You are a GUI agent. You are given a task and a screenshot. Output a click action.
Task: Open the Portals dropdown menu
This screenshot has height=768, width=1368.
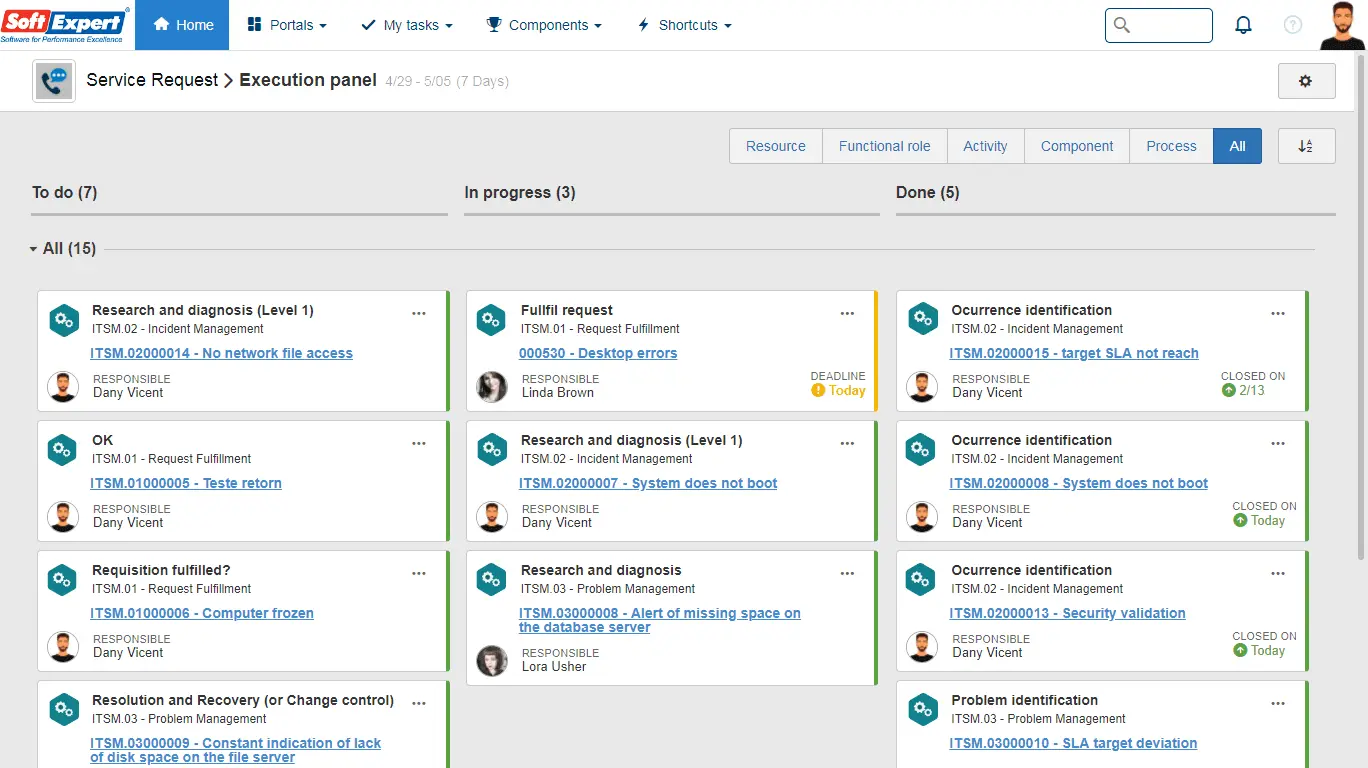click(287, 25)
